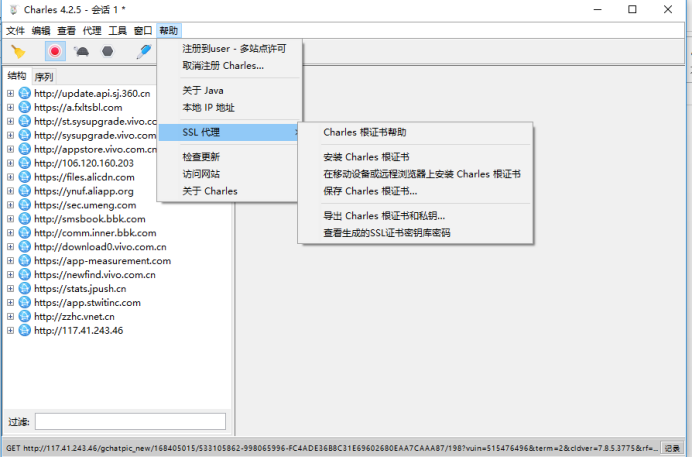Click globe icon for comm.inner.bbk.com
This screenshot has width=693, height=457.
25,233
